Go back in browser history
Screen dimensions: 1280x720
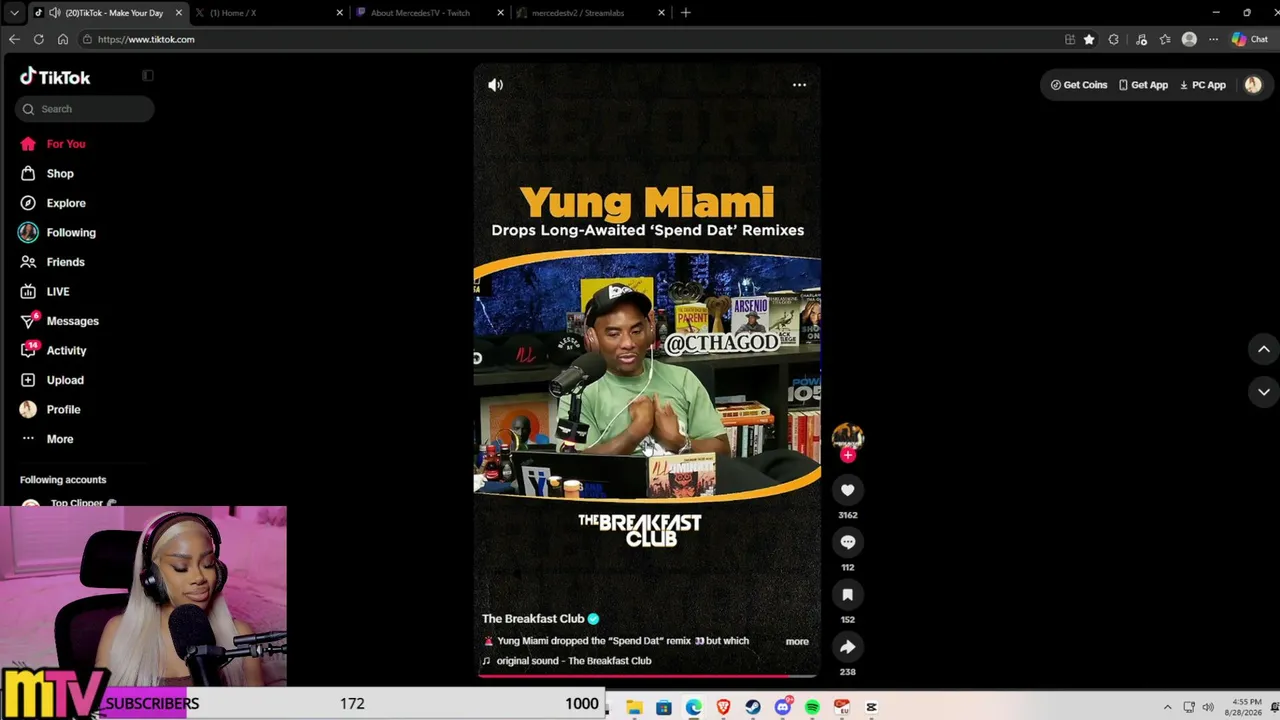[x=14, y=39]
